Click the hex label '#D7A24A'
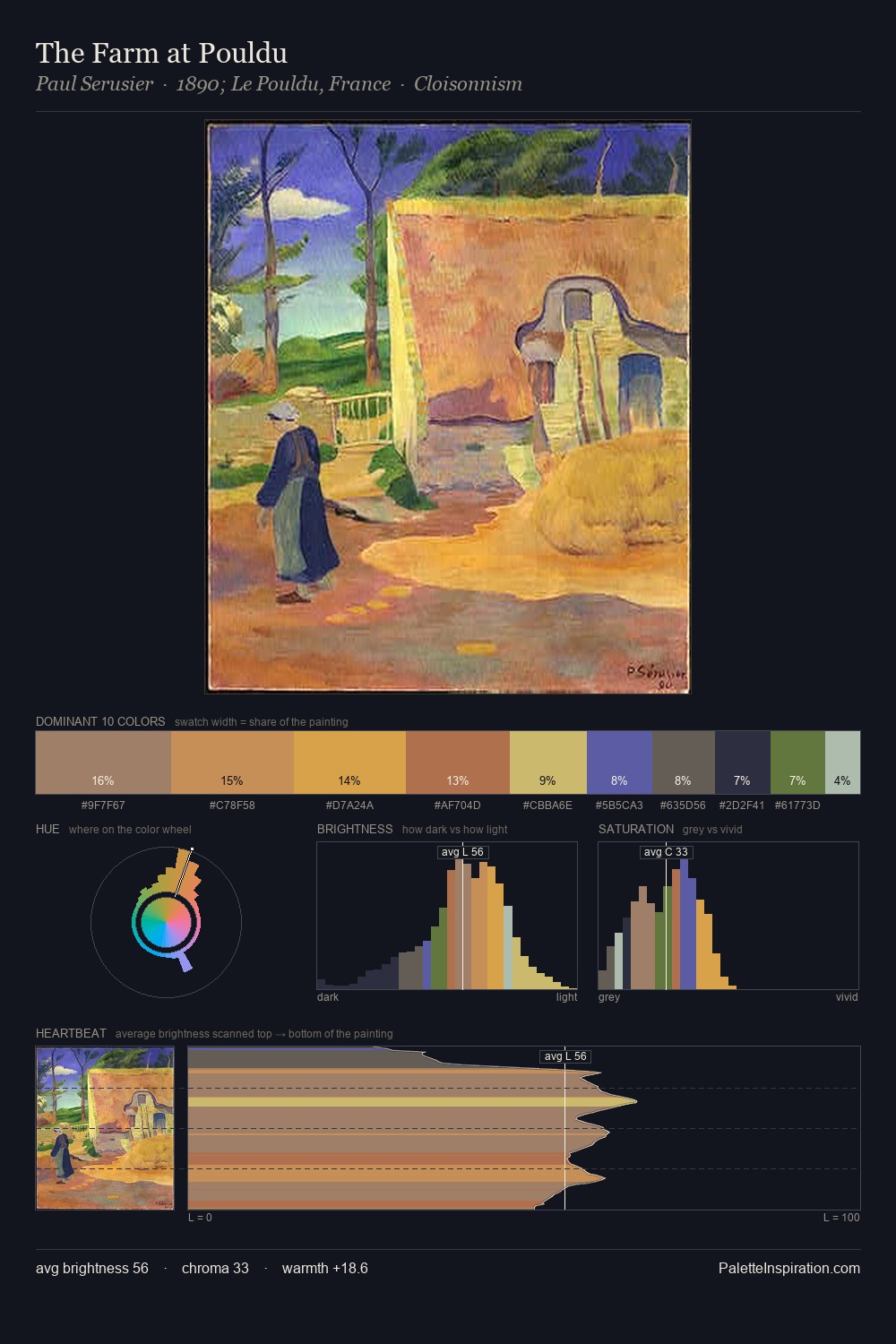Viewport: 896px width, 1344px height. (x=349, y=806)
